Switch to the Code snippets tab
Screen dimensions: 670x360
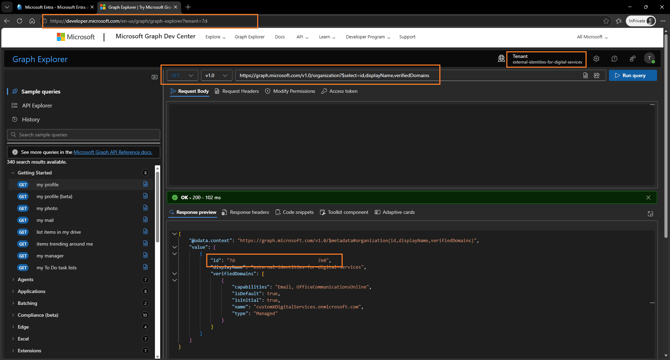pyautogui.click(x=294, y=212)
